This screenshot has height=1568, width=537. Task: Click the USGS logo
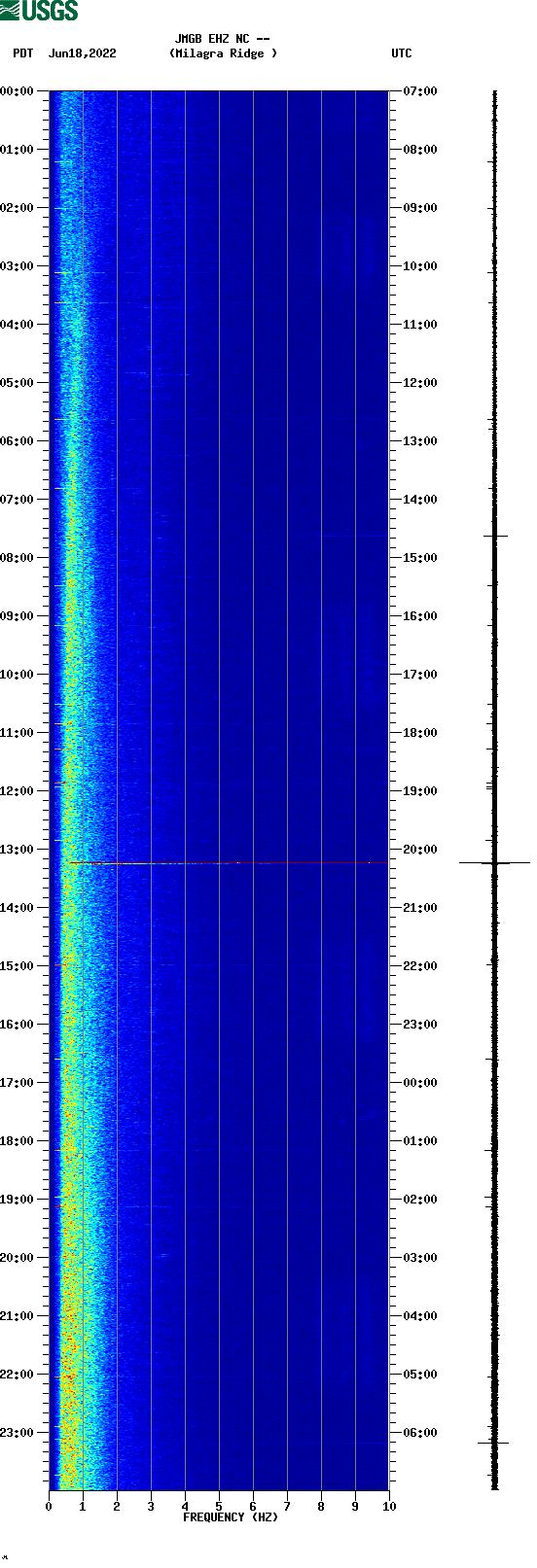tap(39, 11)
